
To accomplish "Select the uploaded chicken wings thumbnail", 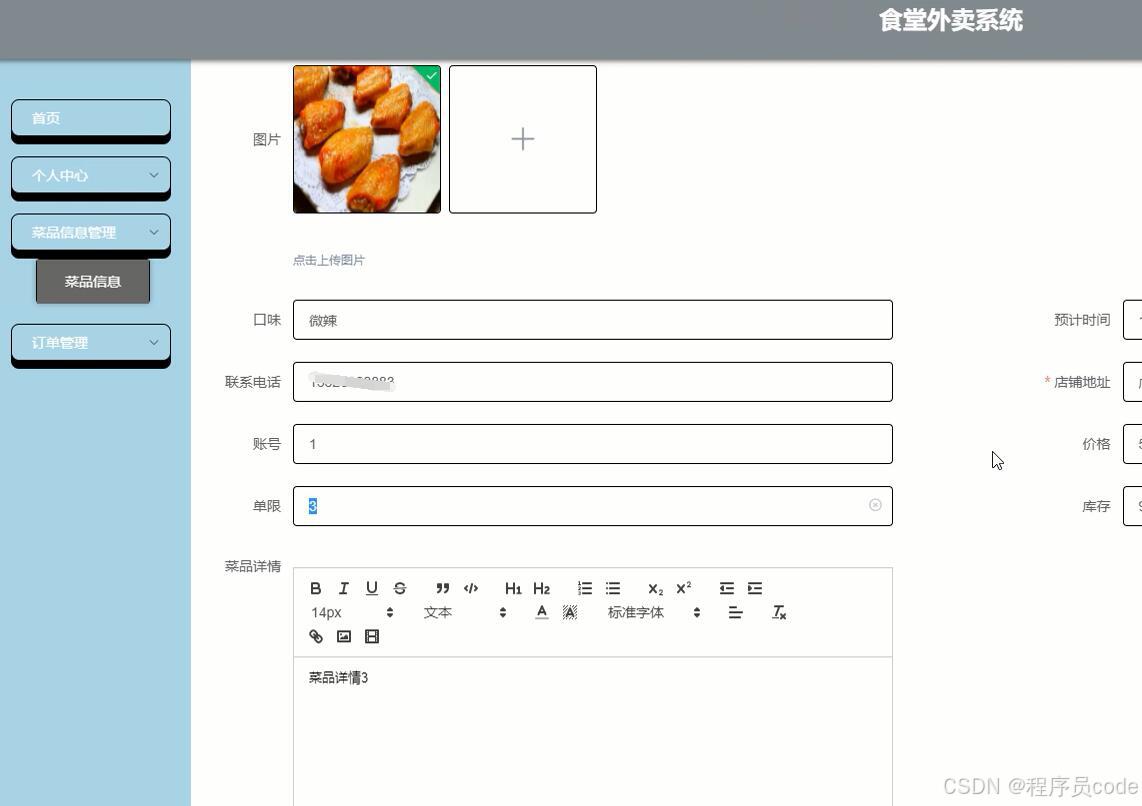I will (367, 139).
